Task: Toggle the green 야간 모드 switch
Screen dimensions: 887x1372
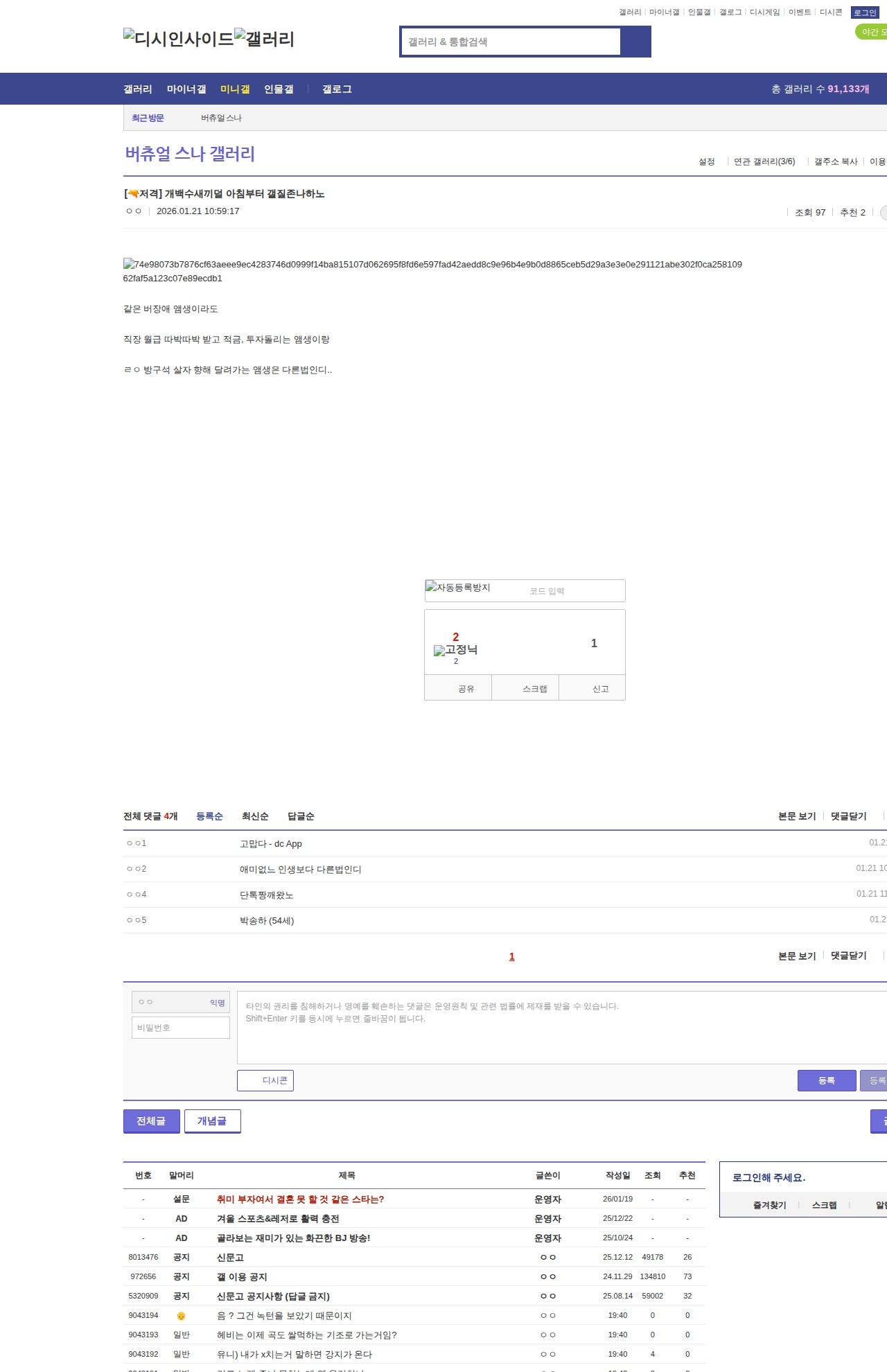Action: tap(872, 32)
